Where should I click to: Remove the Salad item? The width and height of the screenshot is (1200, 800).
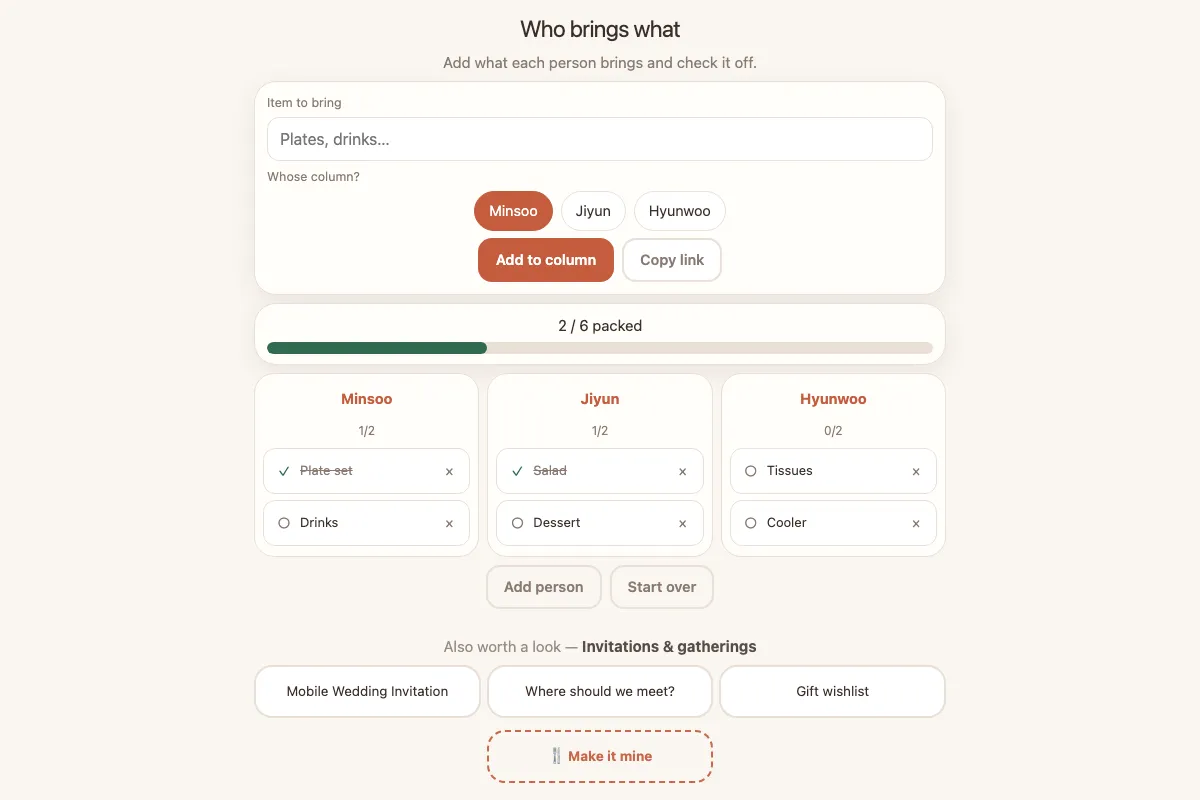pyautogui.click(x=683, y=471)
